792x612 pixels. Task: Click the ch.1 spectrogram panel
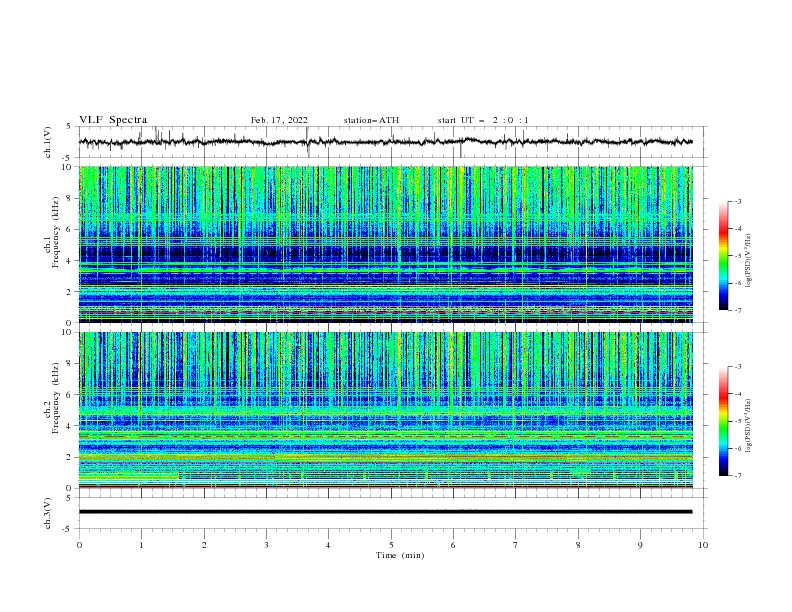pos(385,244)
